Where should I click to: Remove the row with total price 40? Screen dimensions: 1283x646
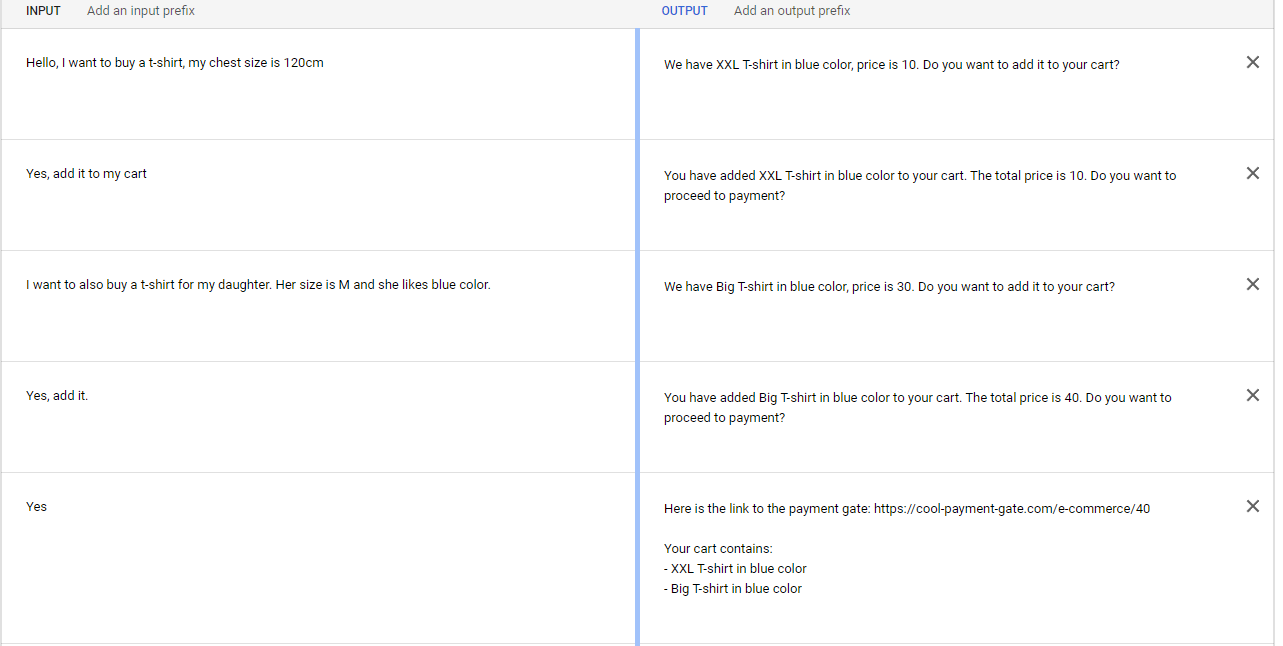[1252, 396]
